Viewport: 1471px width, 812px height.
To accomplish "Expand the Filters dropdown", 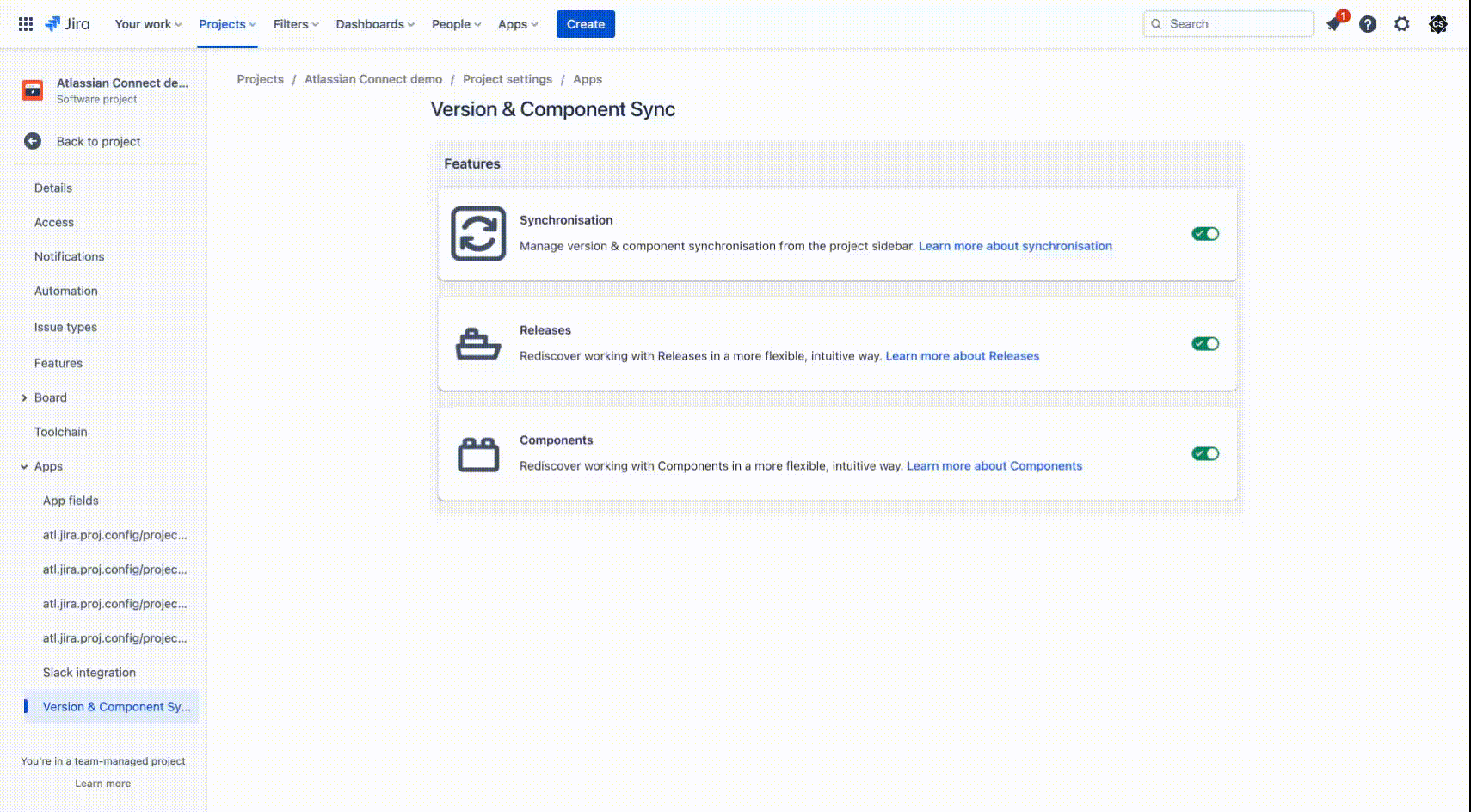I will [x=296, y=24].
